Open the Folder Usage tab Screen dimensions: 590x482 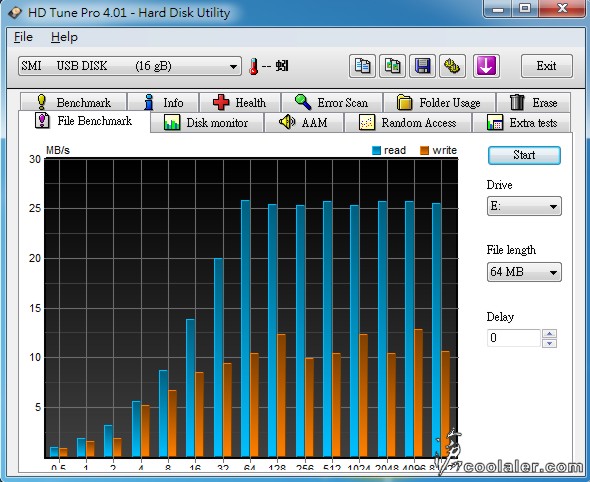coord(439,102)
